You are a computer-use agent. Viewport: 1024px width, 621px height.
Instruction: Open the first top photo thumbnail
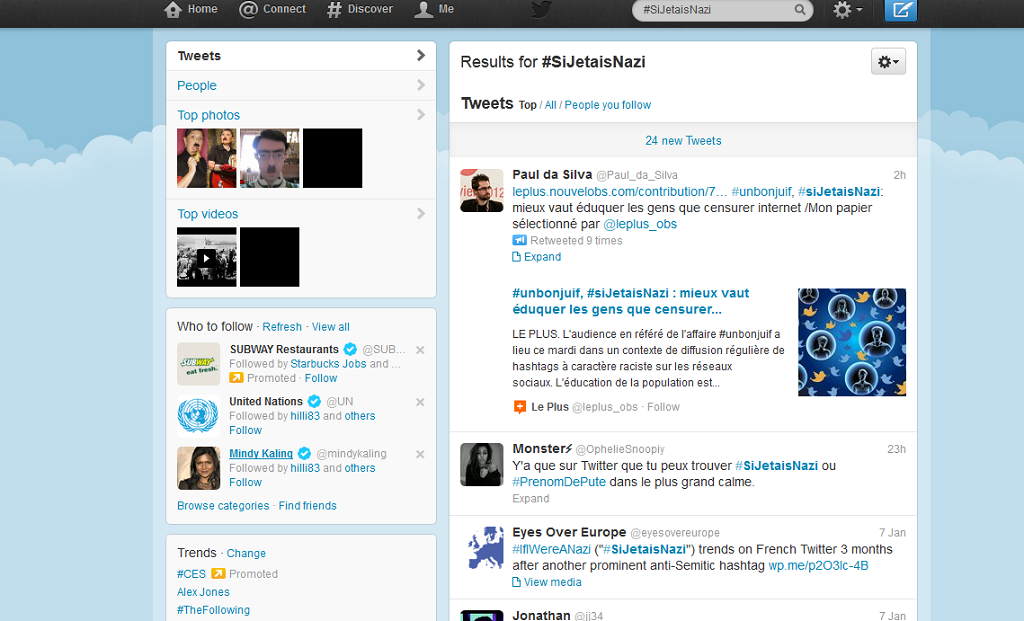[x=206, y=158]
